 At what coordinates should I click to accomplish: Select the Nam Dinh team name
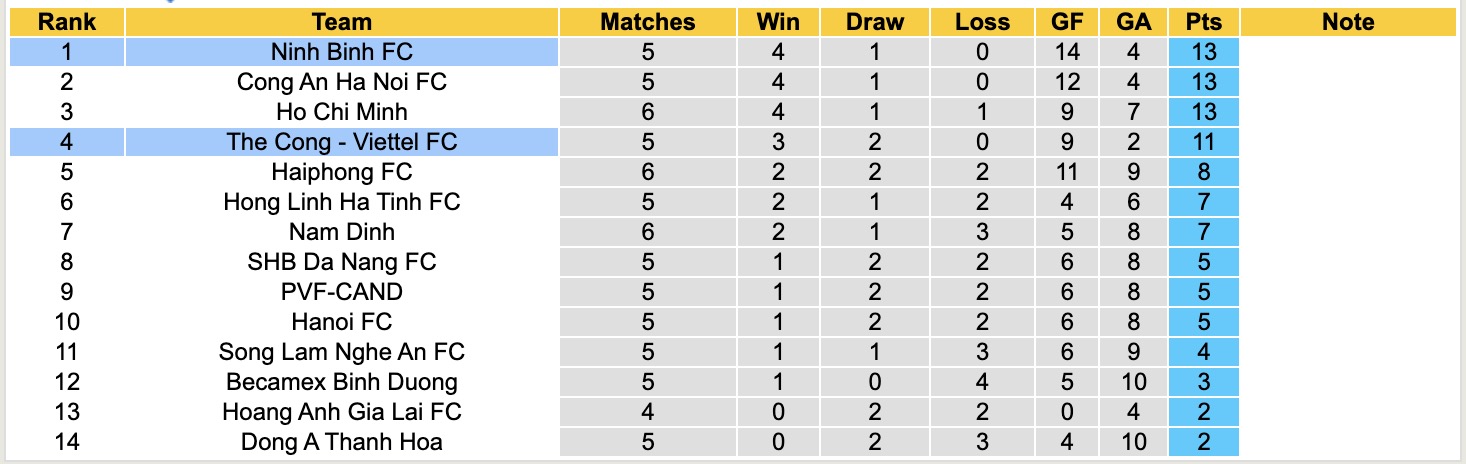click(342, 232)
